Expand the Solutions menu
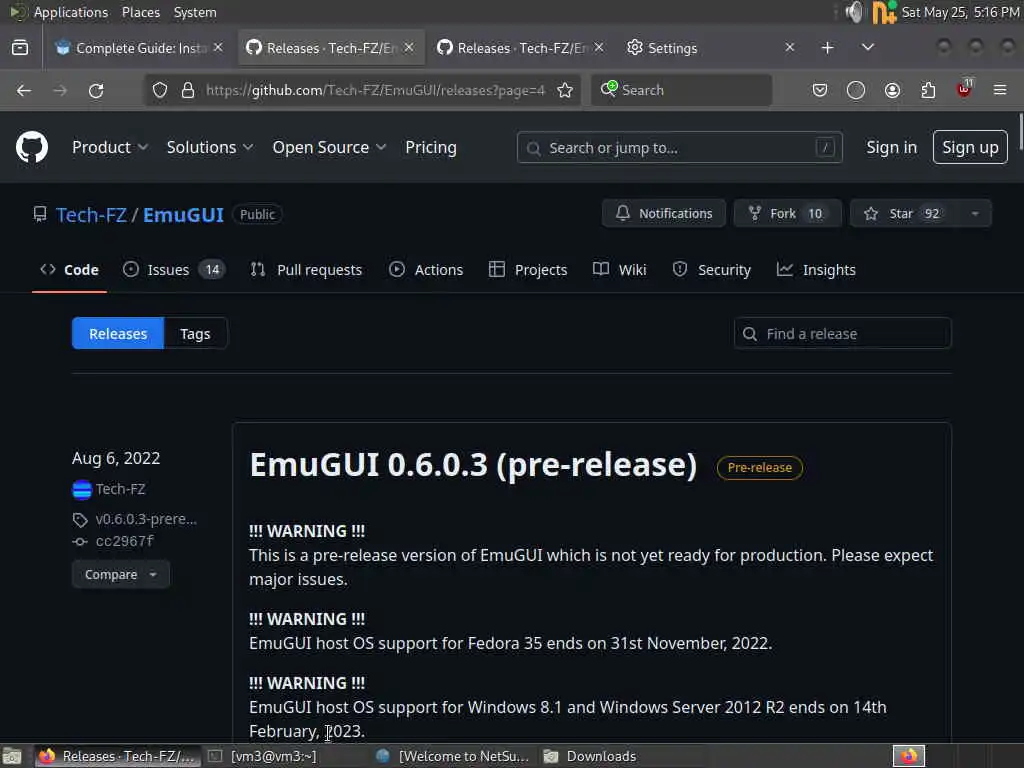Image resolution: width=1024 pixels, height=768 pixels. [x=210, y=148]
